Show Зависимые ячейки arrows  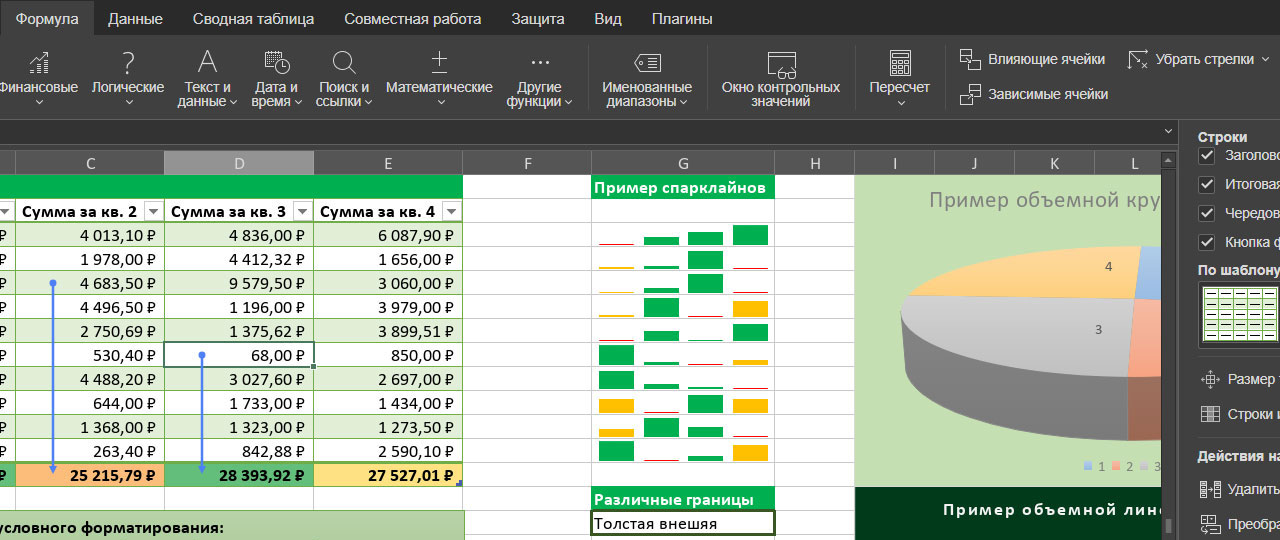point(1035,95)
